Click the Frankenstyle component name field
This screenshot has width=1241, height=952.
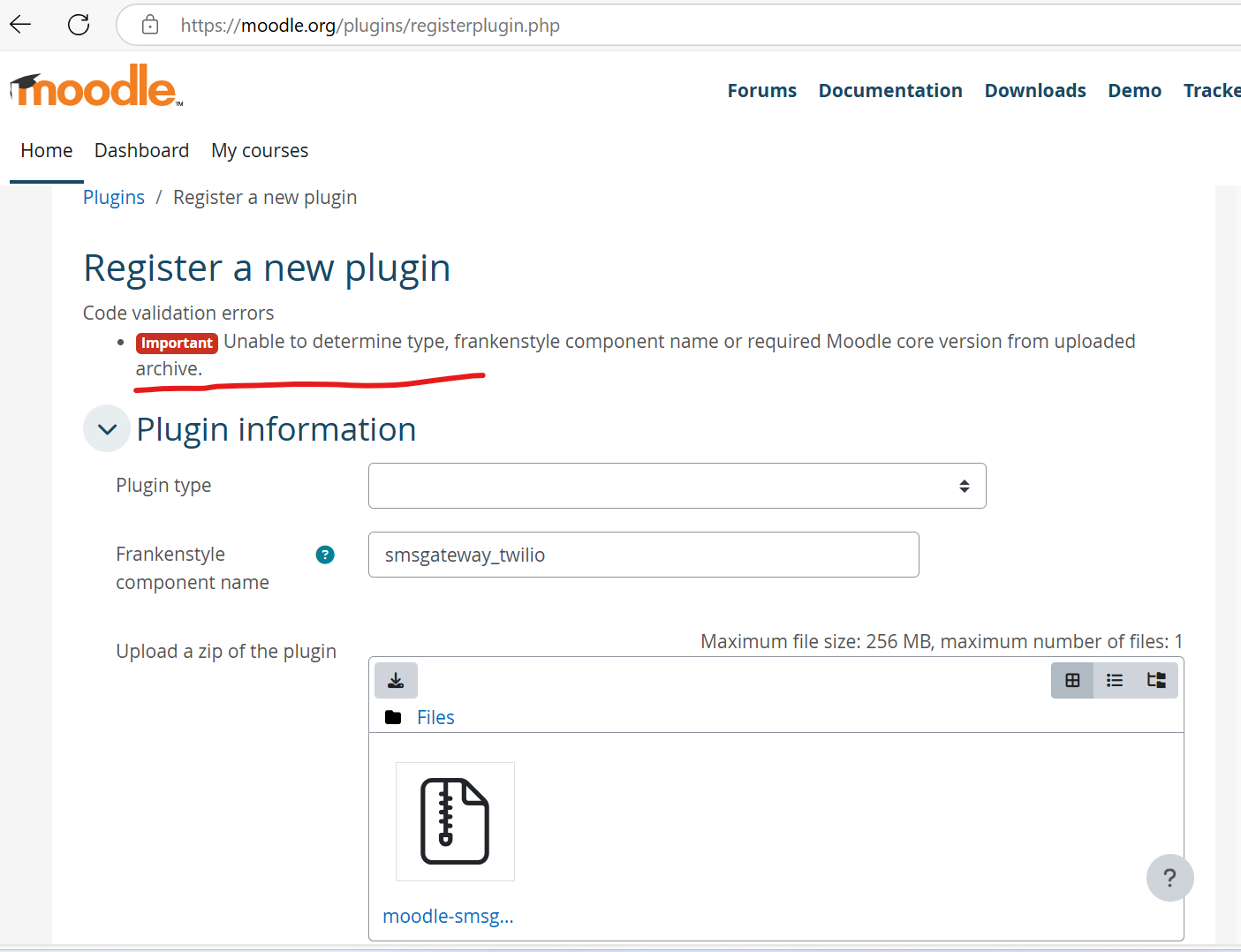tap(643, 555)
